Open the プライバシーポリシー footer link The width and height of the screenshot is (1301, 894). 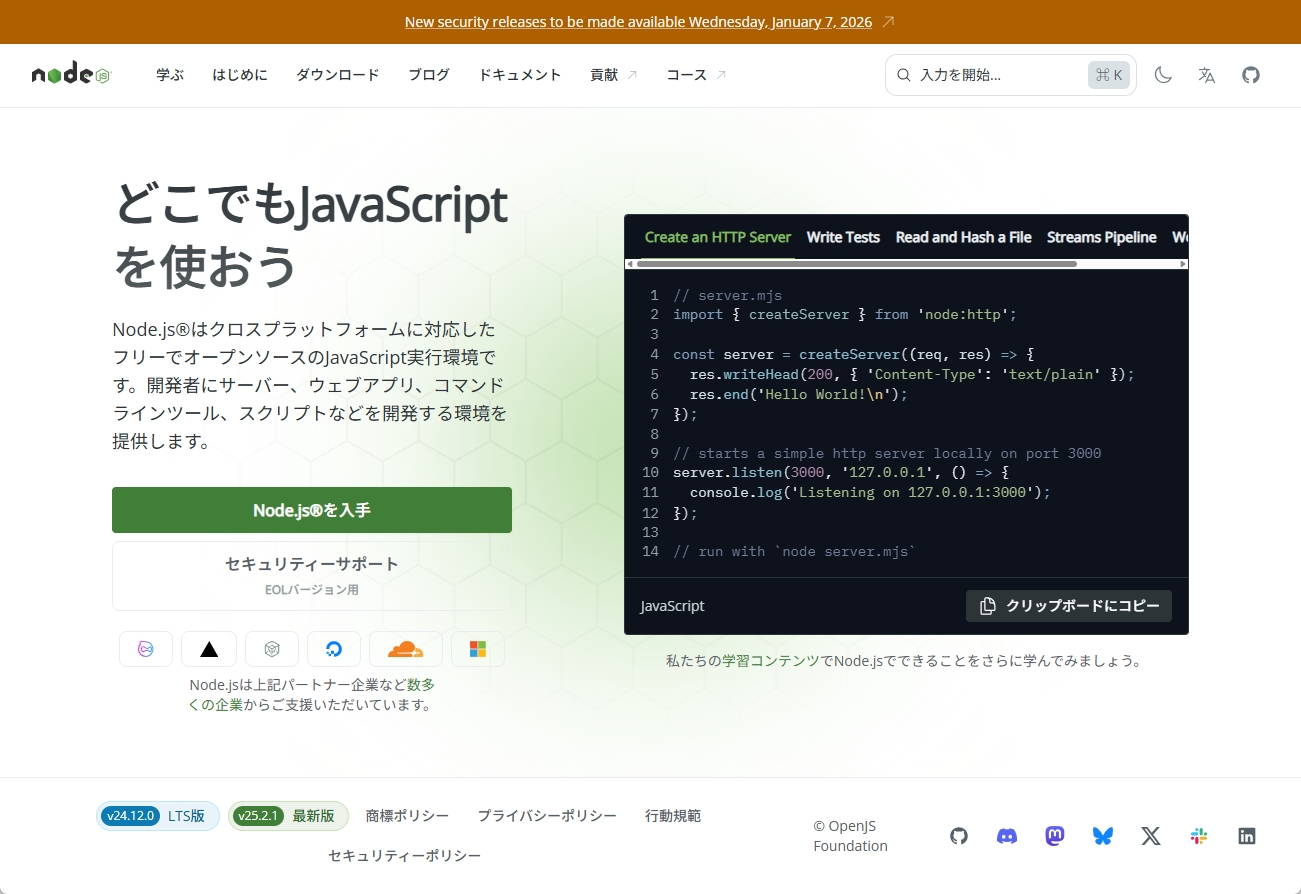coord(547,816)
